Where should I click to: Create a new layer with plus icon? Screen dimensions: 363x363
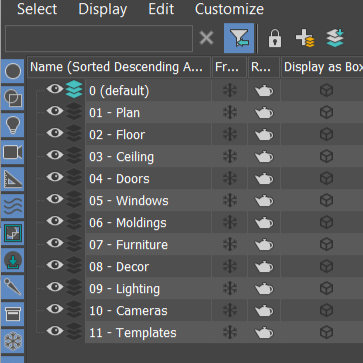point(305,38)
